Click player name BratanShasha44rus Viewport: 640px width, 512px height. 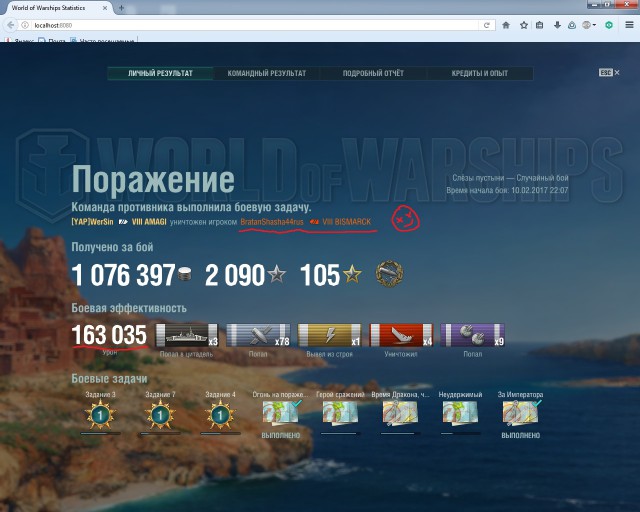(x=272, y=222)
